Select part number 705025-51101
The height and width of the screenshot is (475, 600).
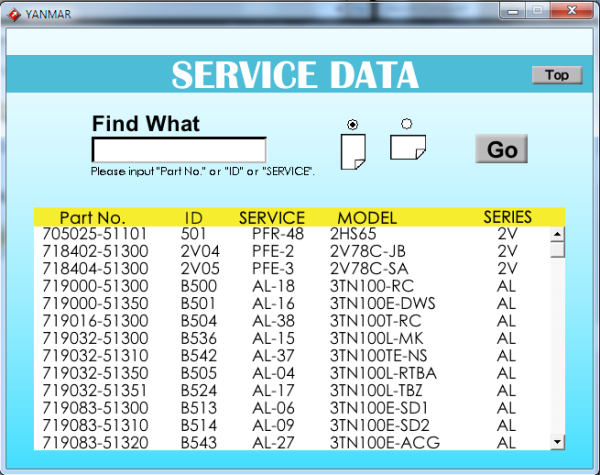95,234
